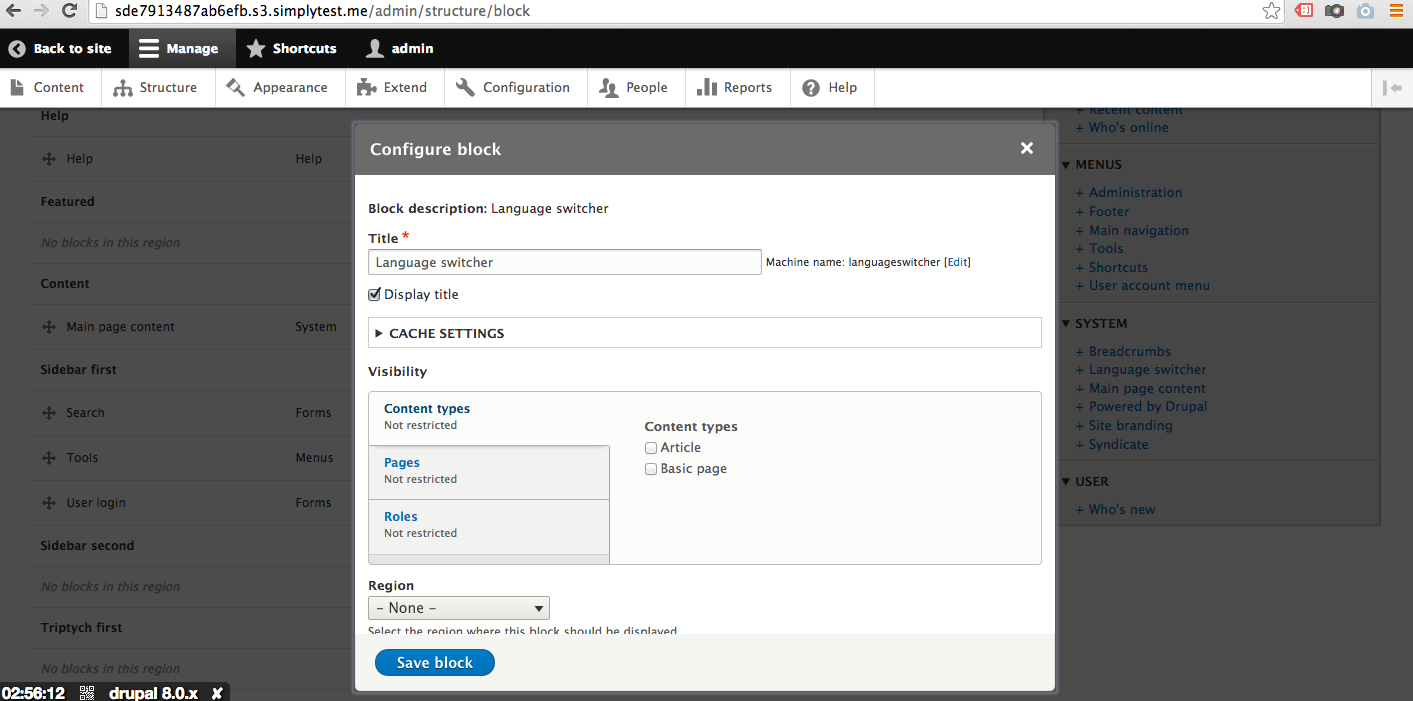Click the User account menu link

point(1149,286)
